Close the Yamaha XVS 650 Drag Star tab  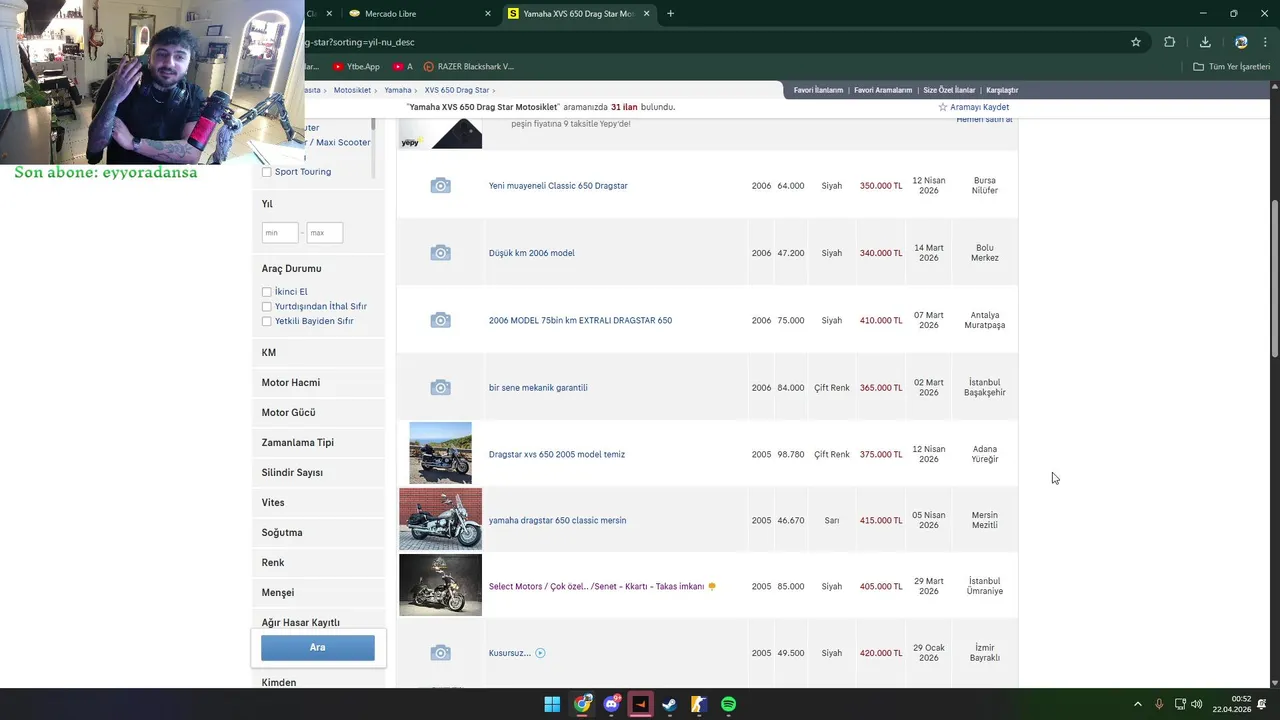pyautogui.click(x=646, y=14)
